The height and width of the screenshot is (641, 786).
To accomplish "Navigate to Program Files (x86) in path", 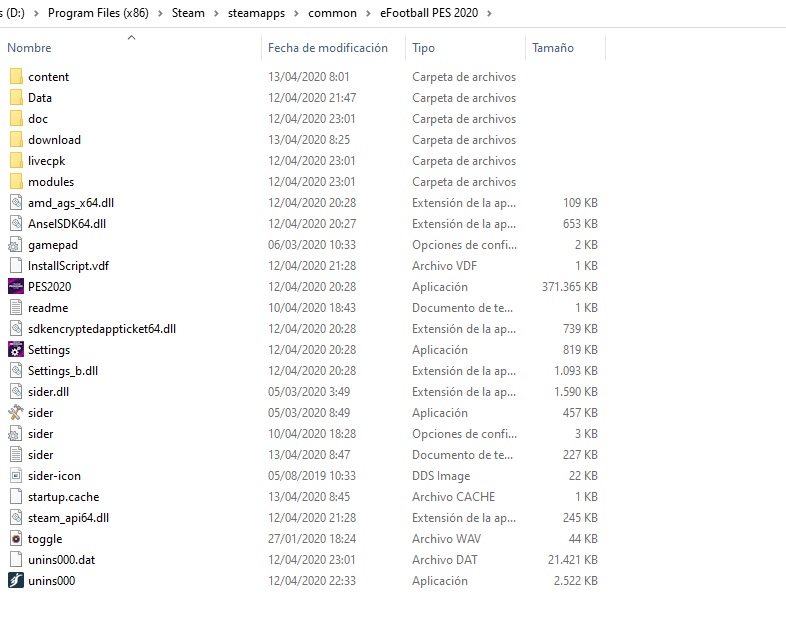I will click(98, 13).
